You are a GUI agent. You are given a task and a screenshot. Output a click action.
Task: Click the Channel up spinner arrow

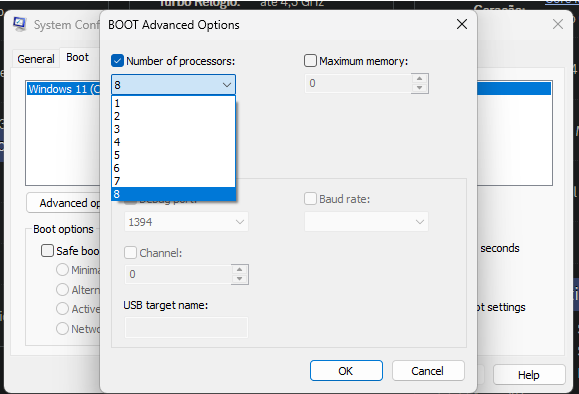pyautogui.click(x=240, y=270)
